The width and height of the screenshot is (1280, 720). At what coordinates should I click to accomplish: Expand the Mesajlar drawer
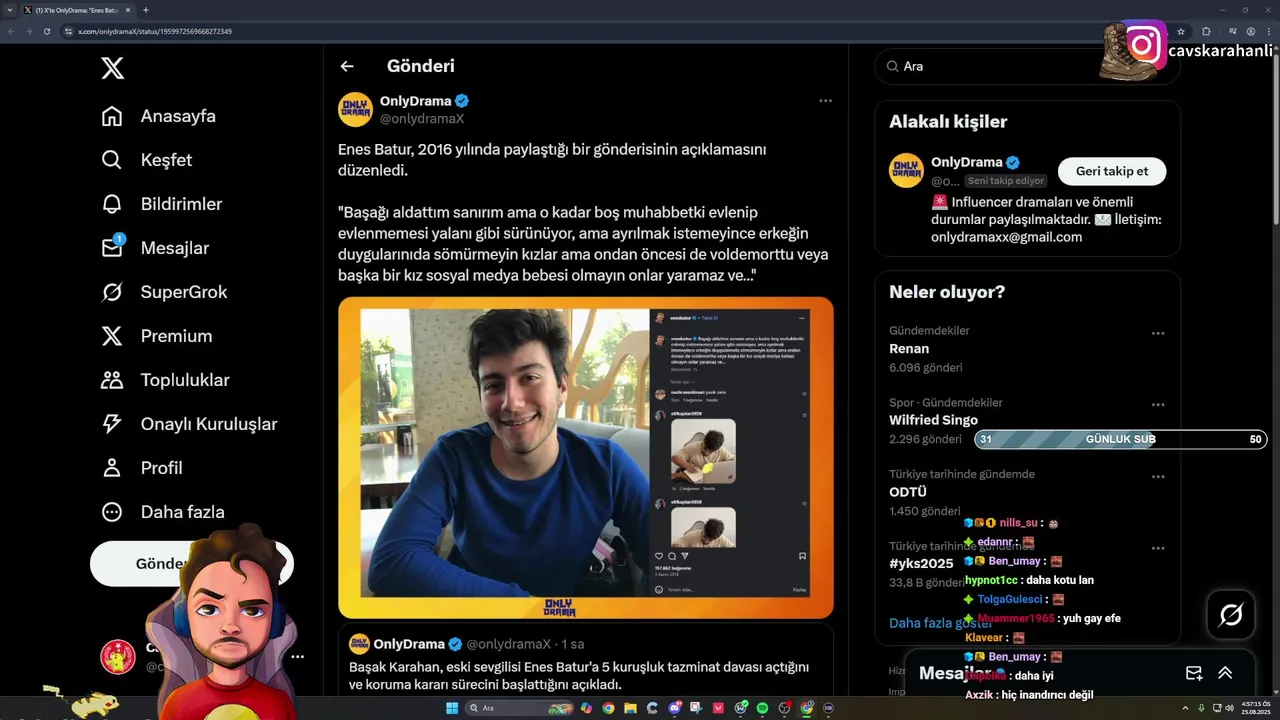(1225, 673)
